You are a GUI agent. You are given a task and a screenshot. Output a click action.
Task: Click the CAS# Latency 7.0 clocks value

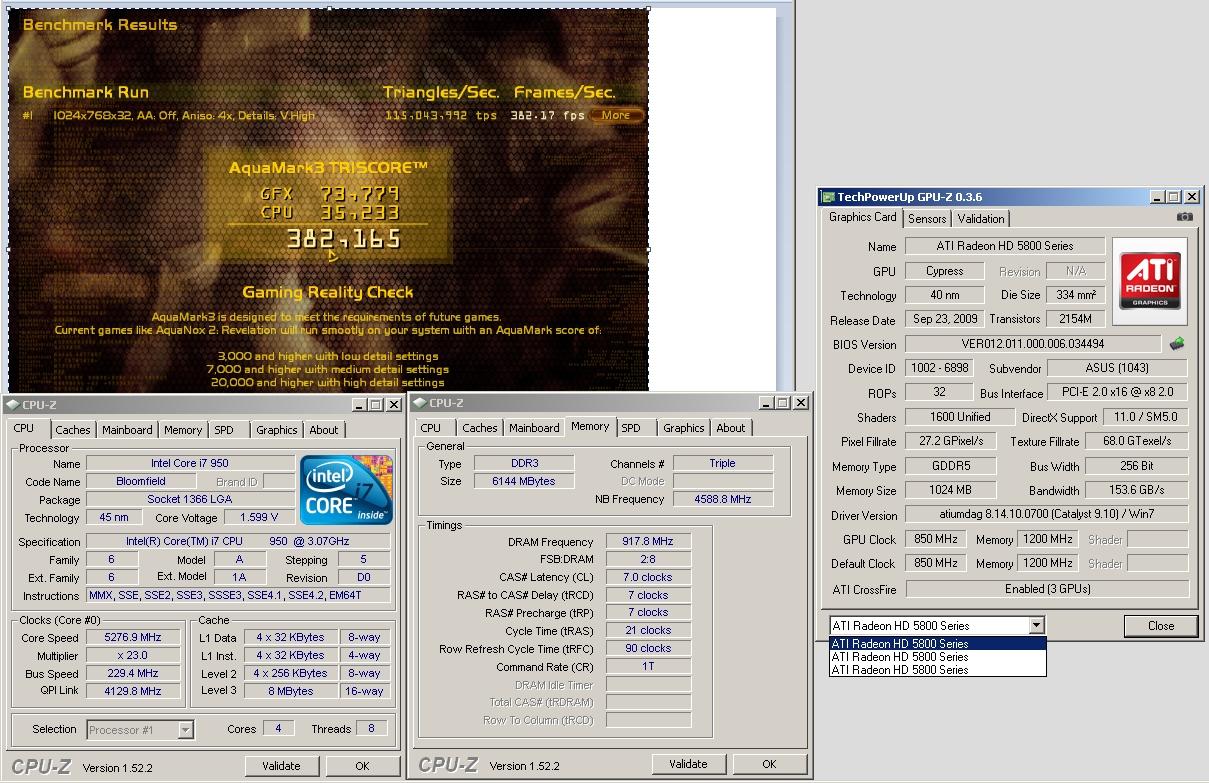point(648,577)
